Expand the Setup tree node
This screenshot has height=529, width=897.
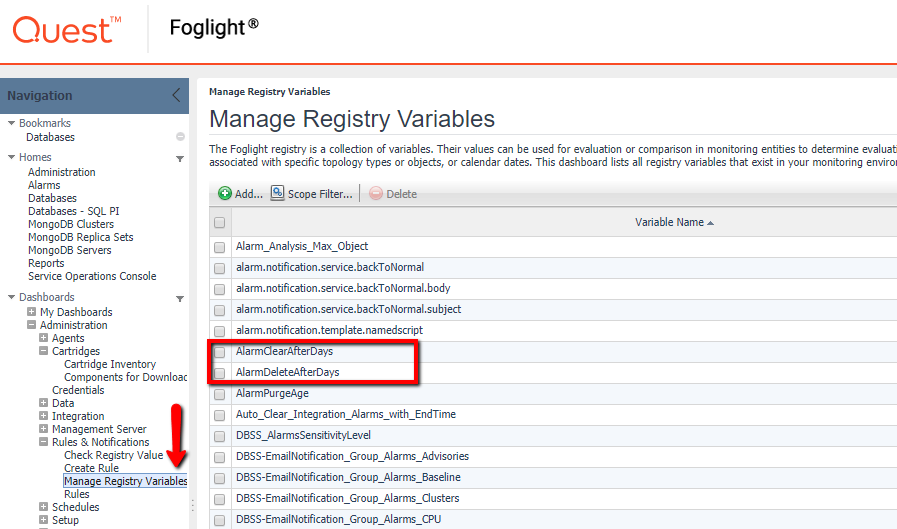pos(43,520)
